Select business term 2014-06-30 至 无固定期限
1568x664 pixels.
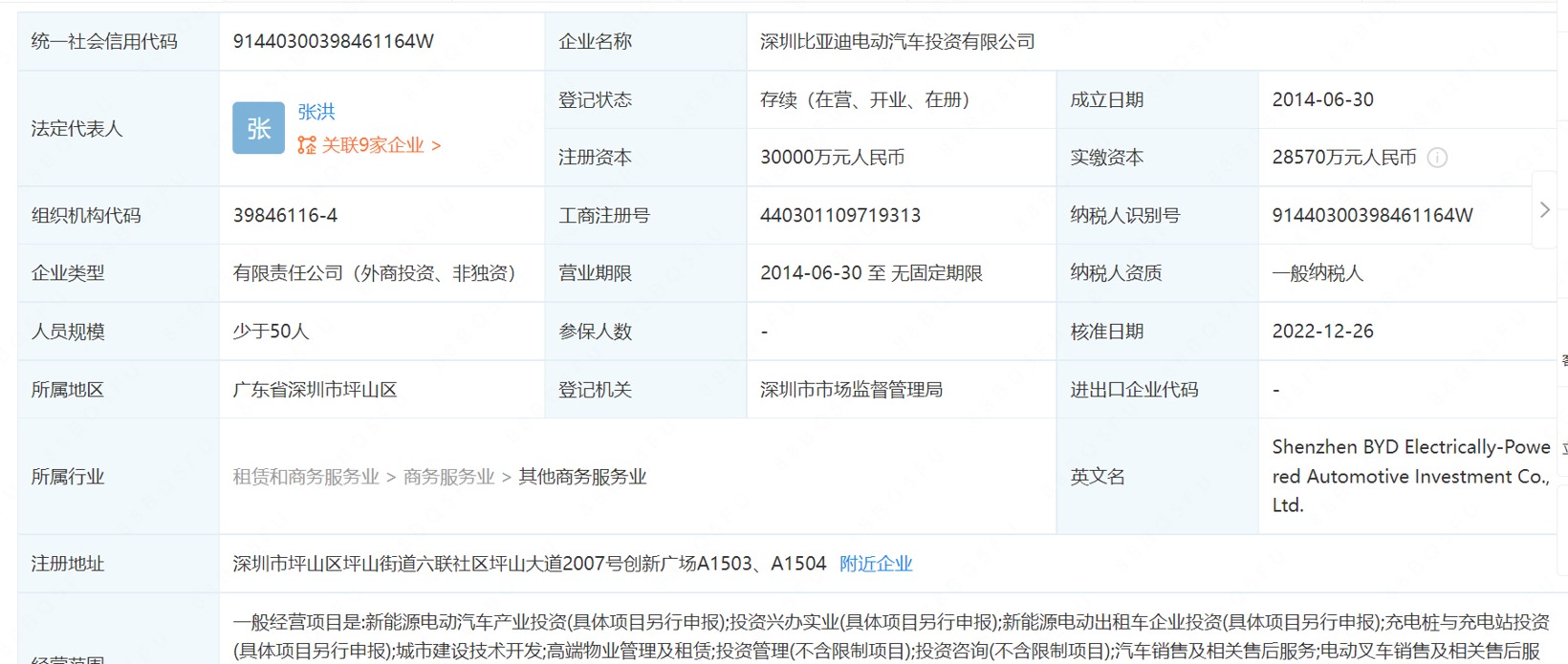point(871,273)
